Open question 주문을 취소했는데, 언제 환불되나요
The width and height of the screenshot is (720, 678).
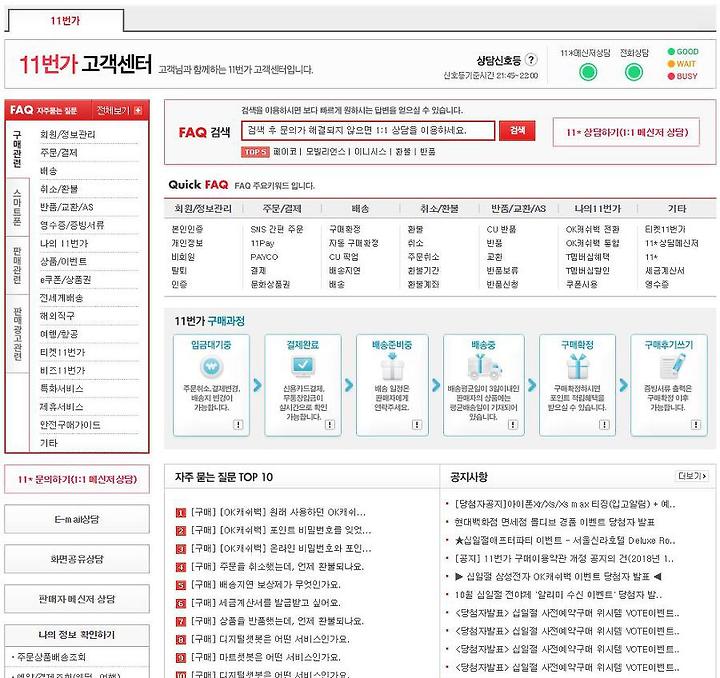(x=277, y=567)
